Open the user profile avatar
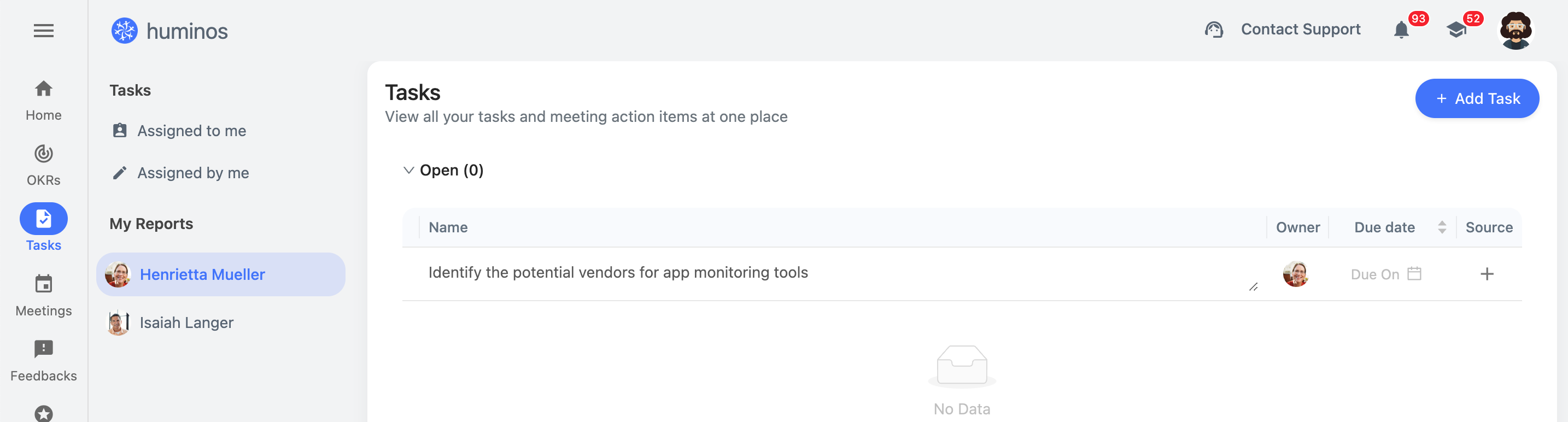Viewport: 1568px width, 422px height. pos(1516,31)
